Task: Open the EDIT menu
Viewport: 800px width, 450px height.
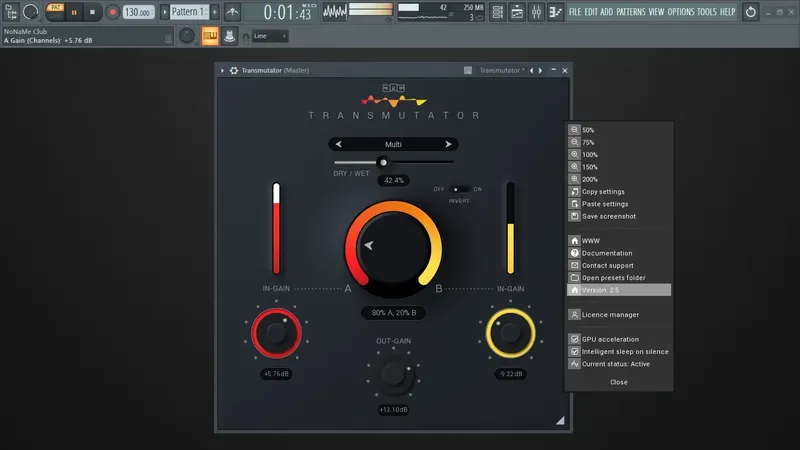Action: [591, 12]
